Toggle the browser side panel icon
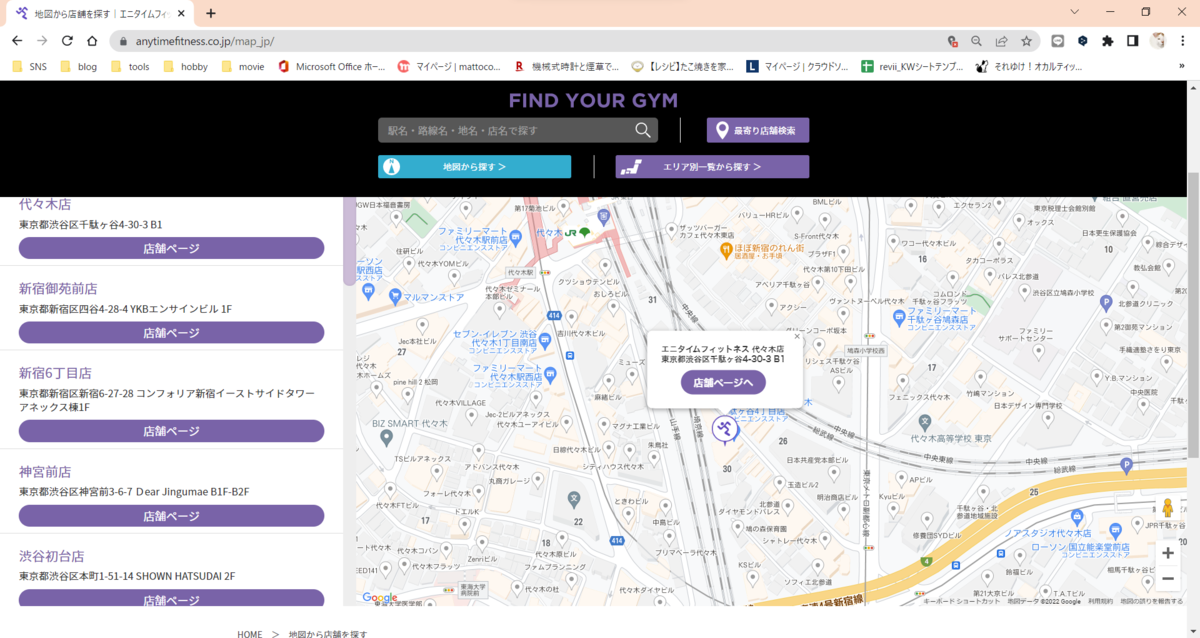 1132,41
